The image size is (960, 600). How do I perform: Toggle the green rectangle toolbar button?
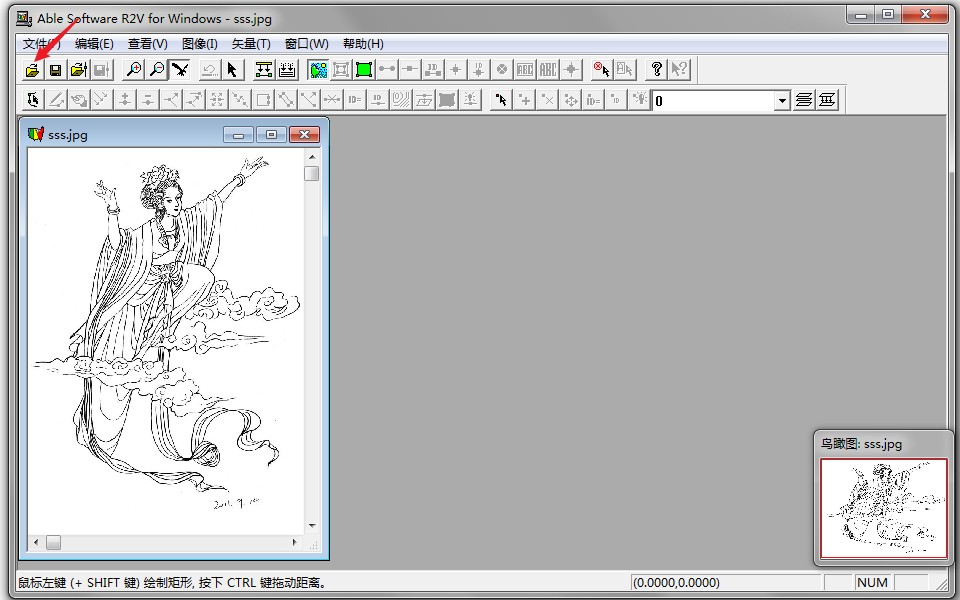click(x=363, y=70)
